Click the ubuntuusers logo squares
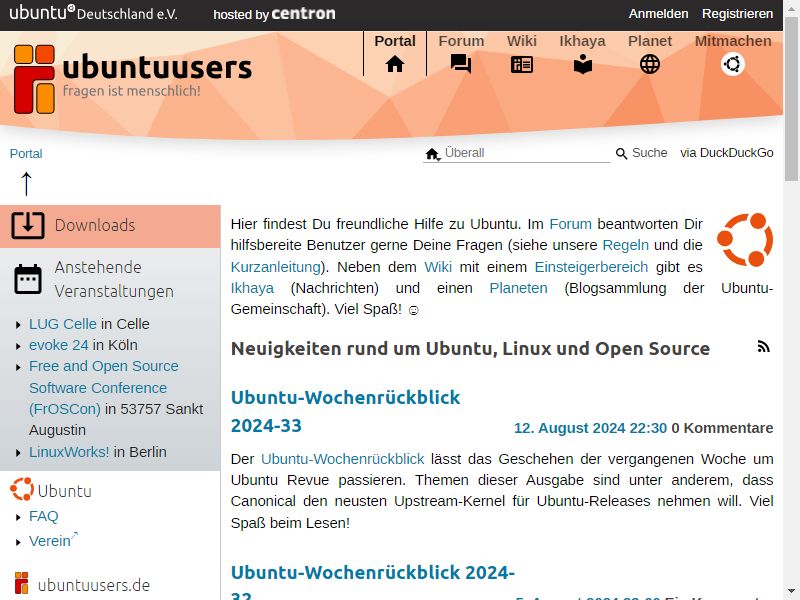Image resolution: width=800 pixels, height=600 pixels. coord(34,79)
